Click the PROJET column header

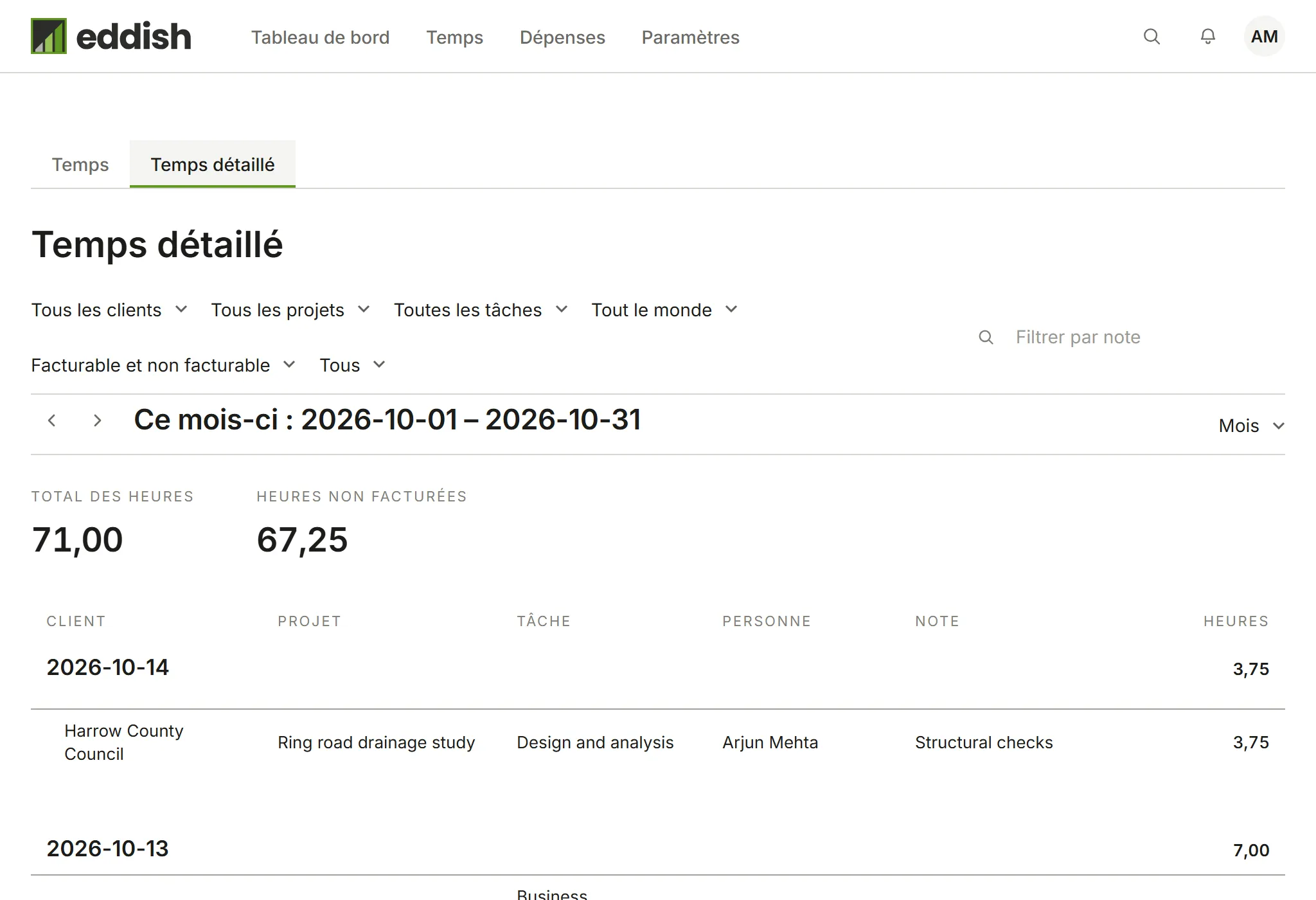click(x=309, y=621)
